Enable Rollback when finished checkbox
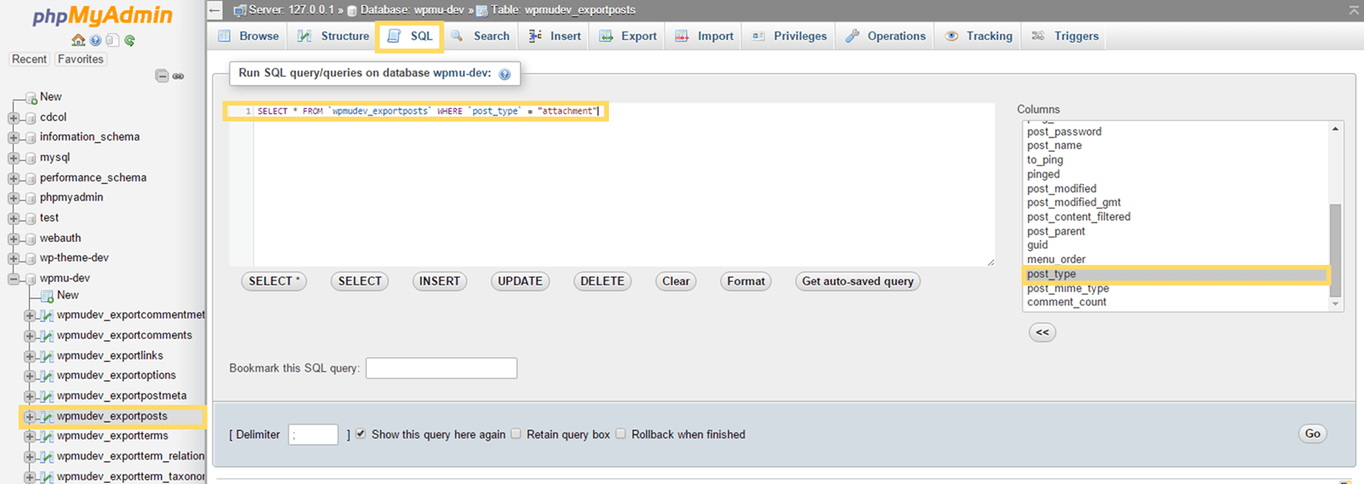Image resolution: width=1364 pixels, height=484 pixels. click(x=621, y=434)
